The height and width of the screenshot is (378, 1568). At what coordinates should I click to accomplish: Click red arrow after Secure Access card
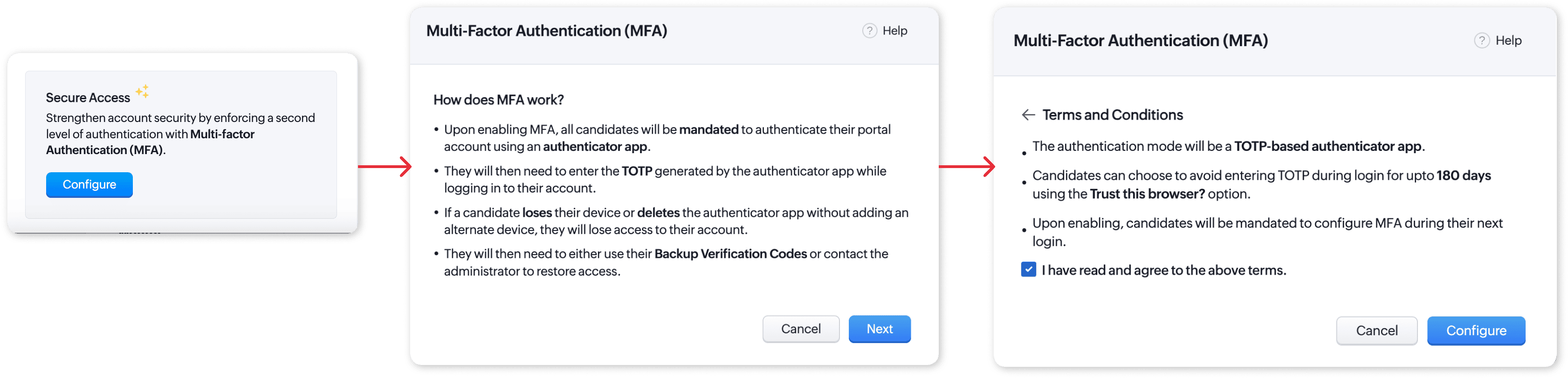pos(385,166)
